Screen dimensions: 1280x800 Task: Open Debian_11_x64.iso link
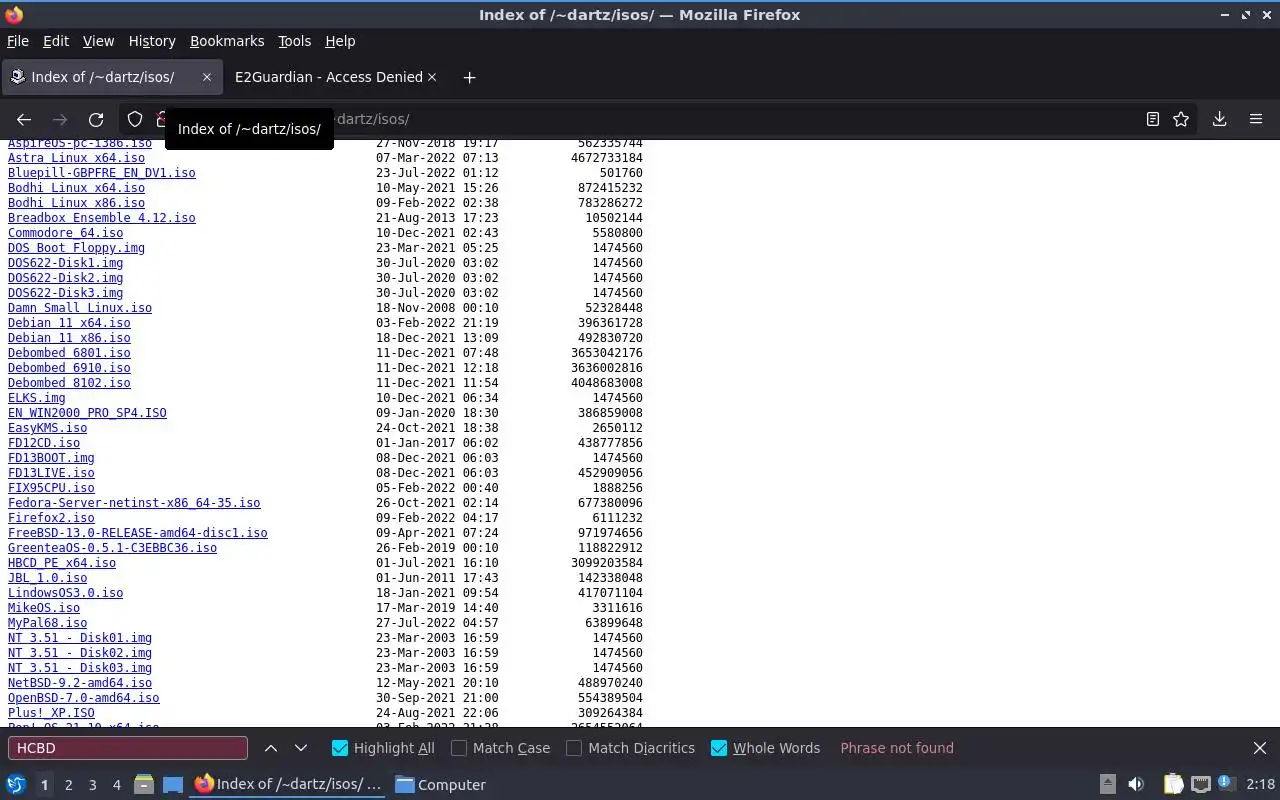pos(69,323)
